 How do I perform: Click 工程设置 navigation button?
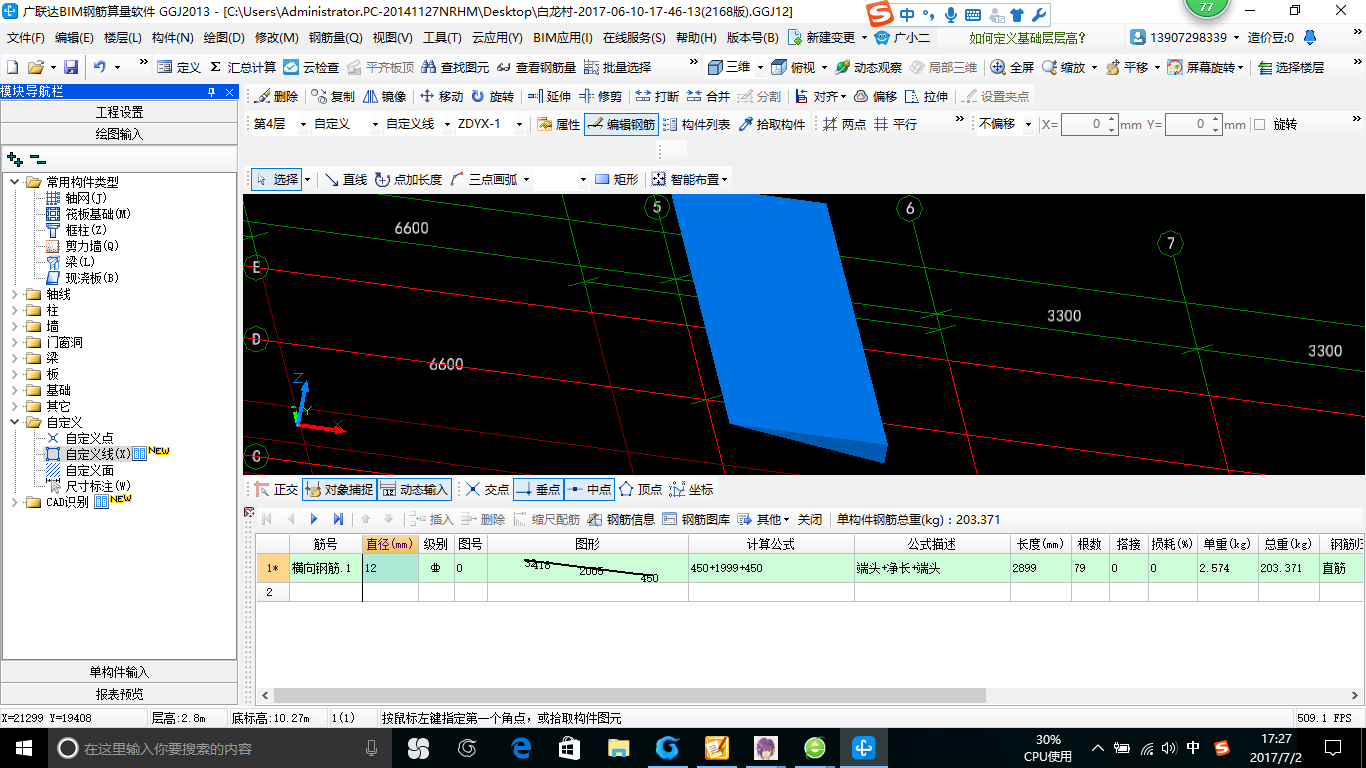tap(119, 111)
